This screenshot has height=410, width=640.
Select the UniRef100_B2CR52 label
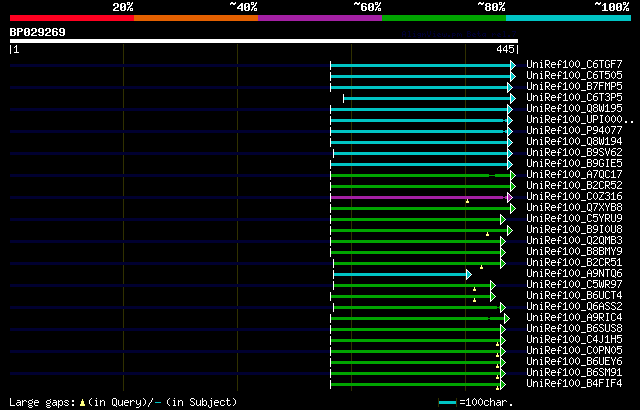(x=574, y=186)
